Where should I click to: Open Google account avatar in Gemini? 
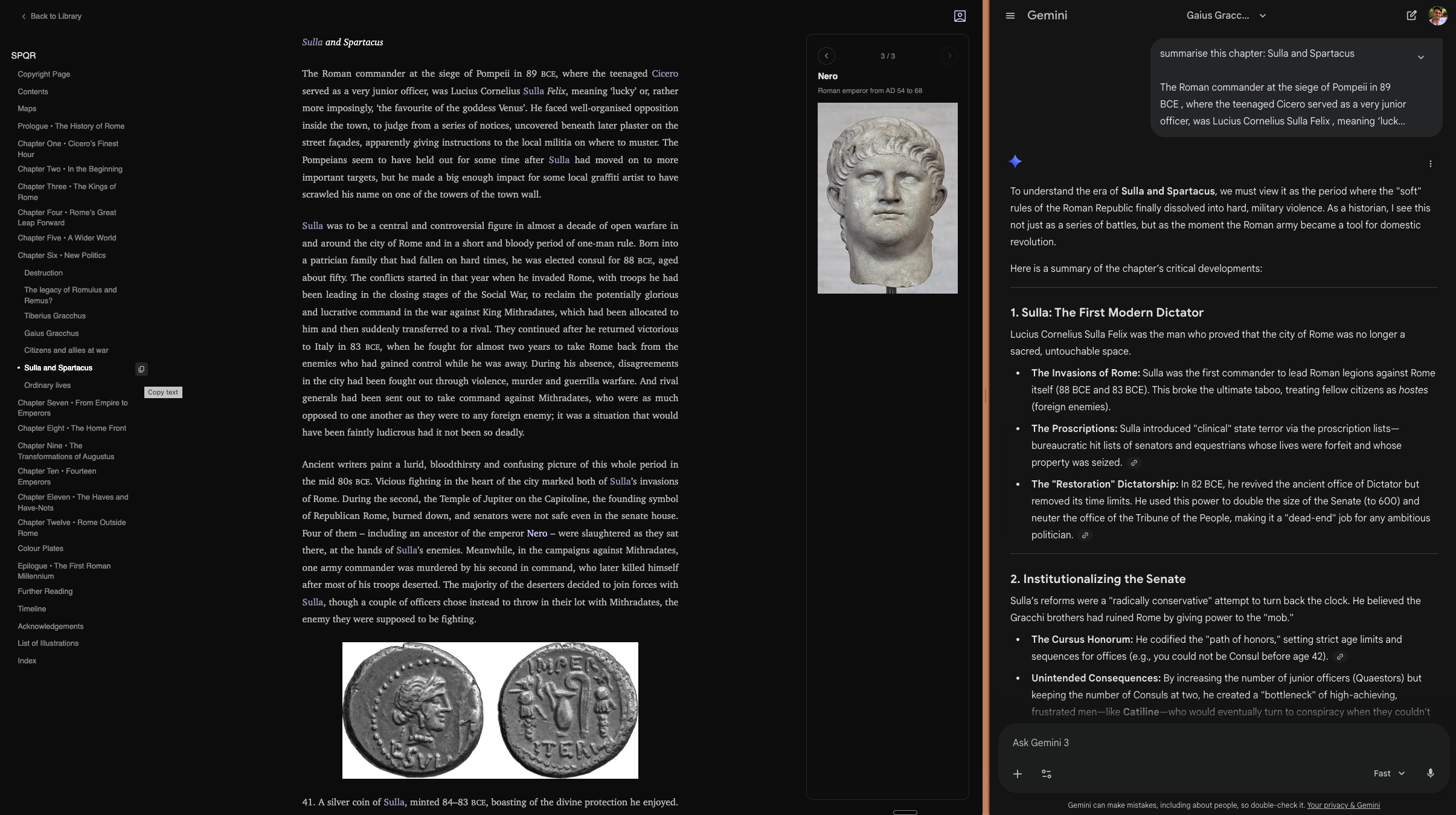click(1437, 16)
